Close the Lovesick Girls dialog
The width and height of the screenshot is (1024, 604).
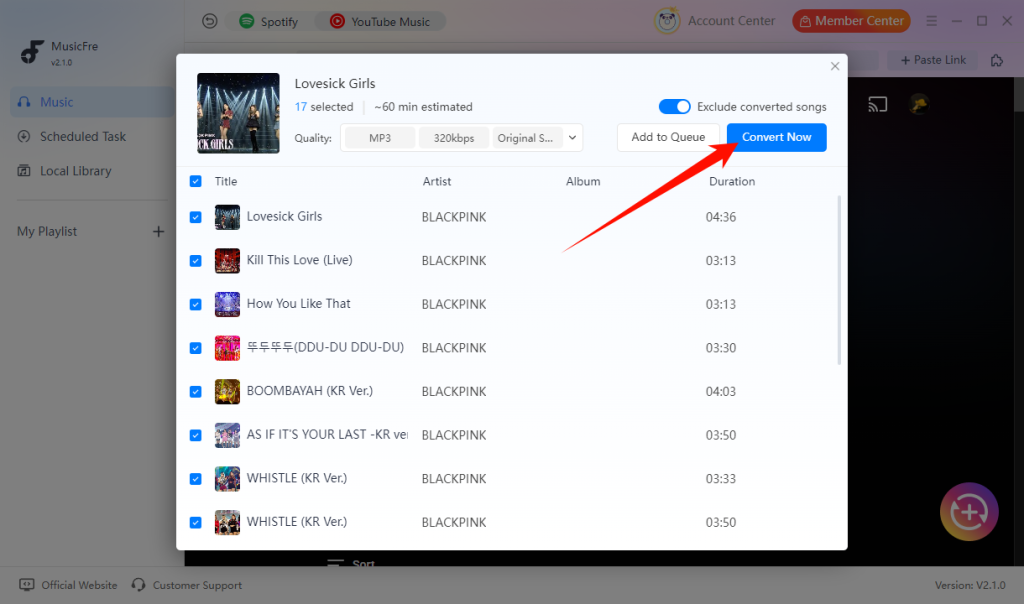click(835, 66)
